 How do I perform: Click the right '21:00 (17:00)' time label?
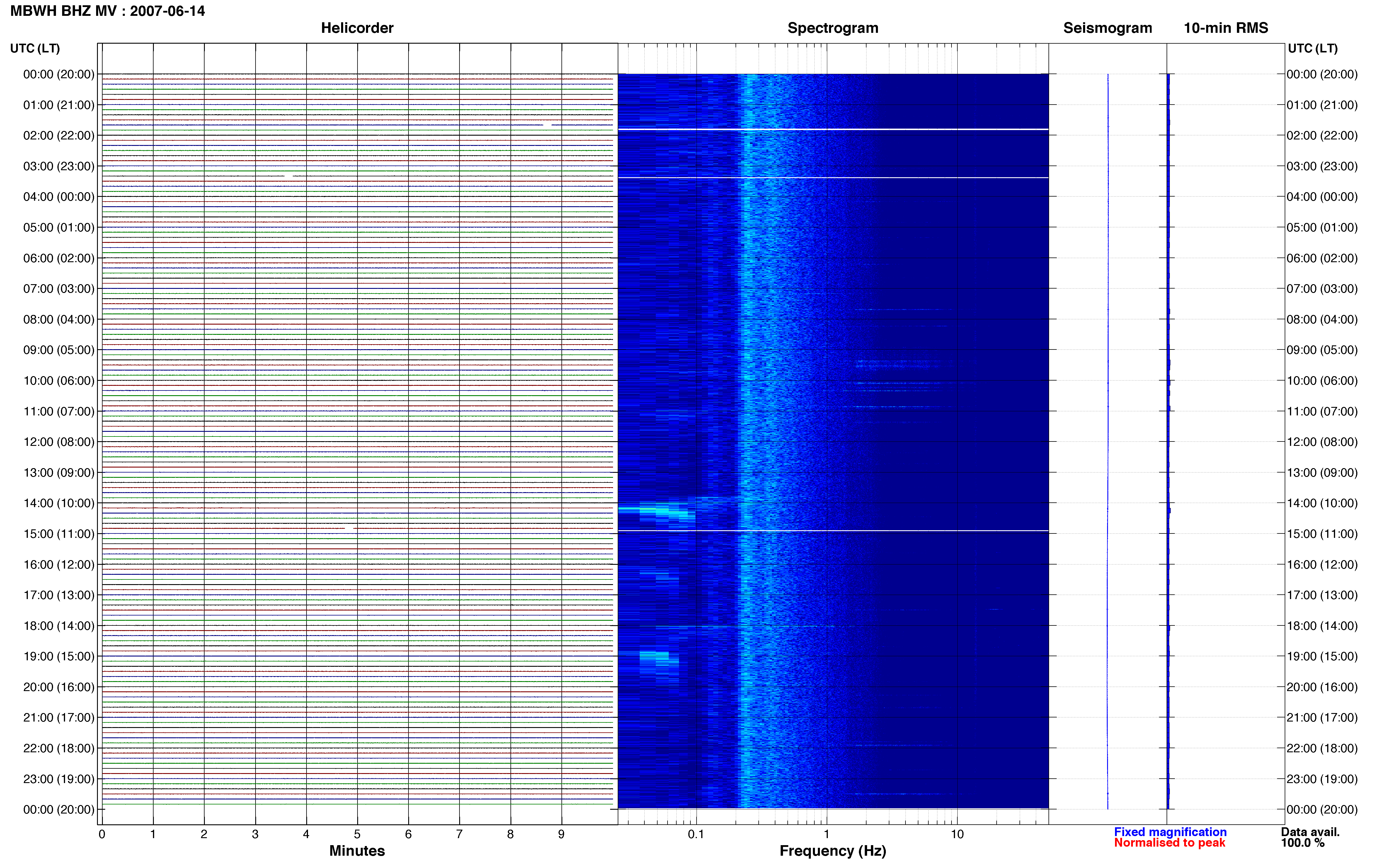click(1322, 718)
